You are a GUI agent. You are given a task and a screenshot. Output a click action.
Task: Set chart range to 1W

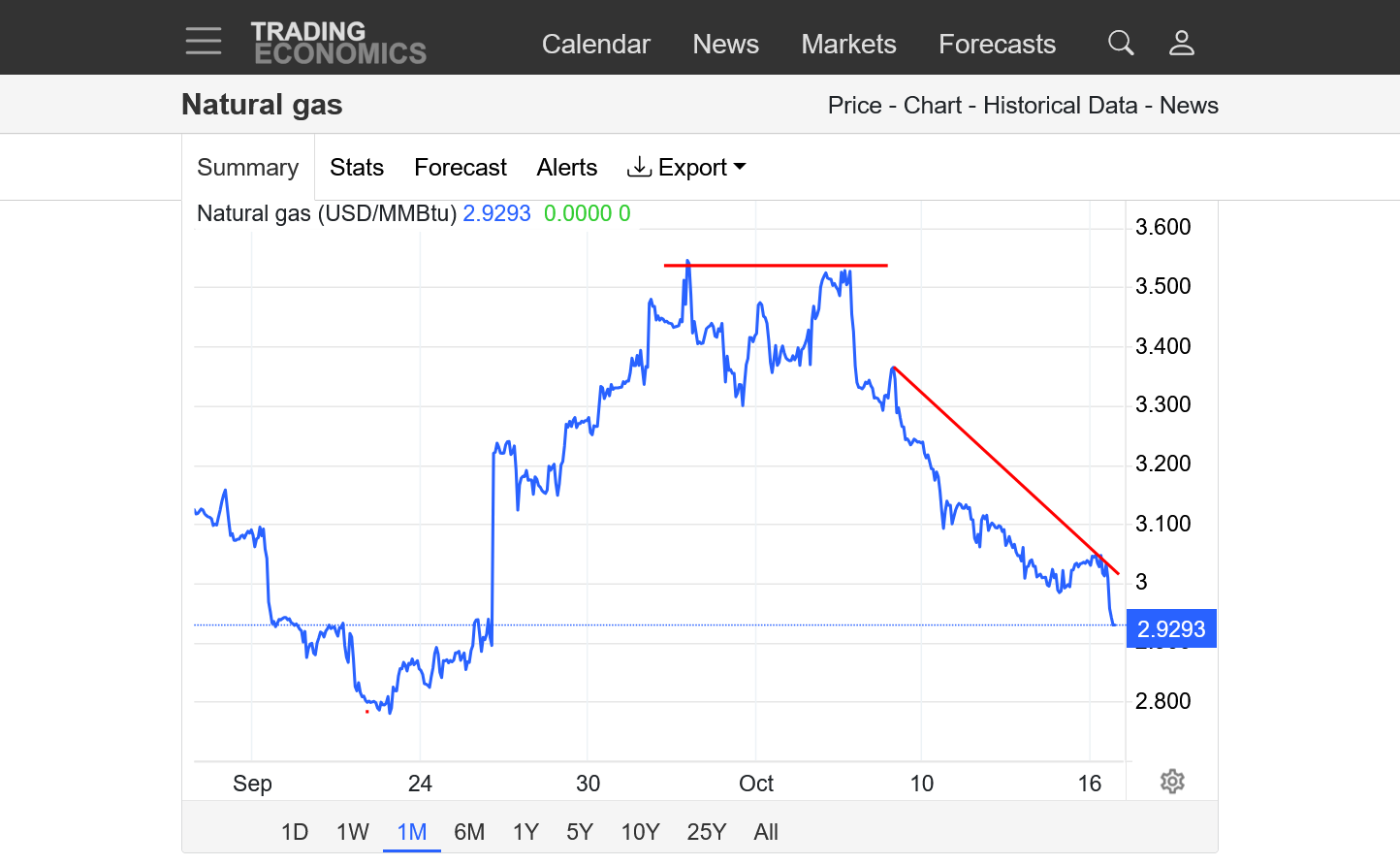[x=353, y=832]
